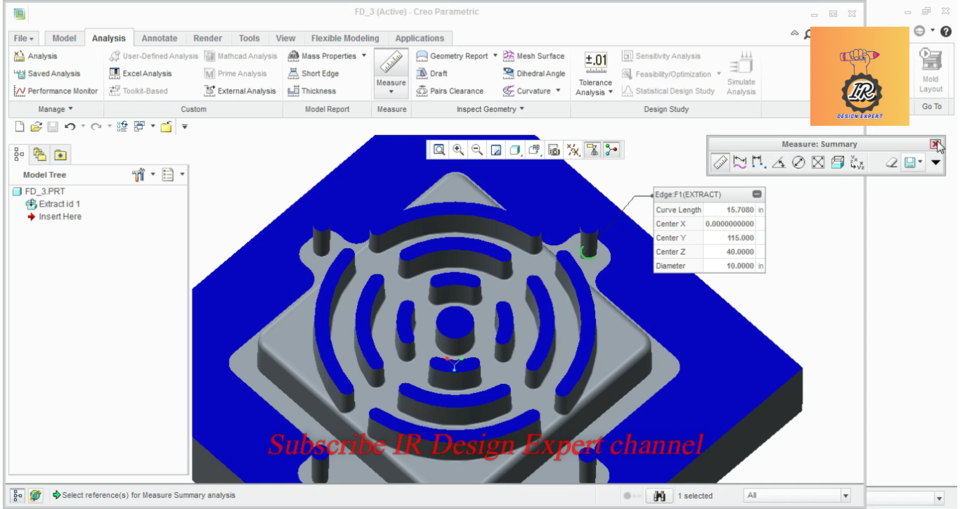Screen dimensions: 960x509
Task: Switch to Folder Browser navigator tab
Action: coord(40,154)
